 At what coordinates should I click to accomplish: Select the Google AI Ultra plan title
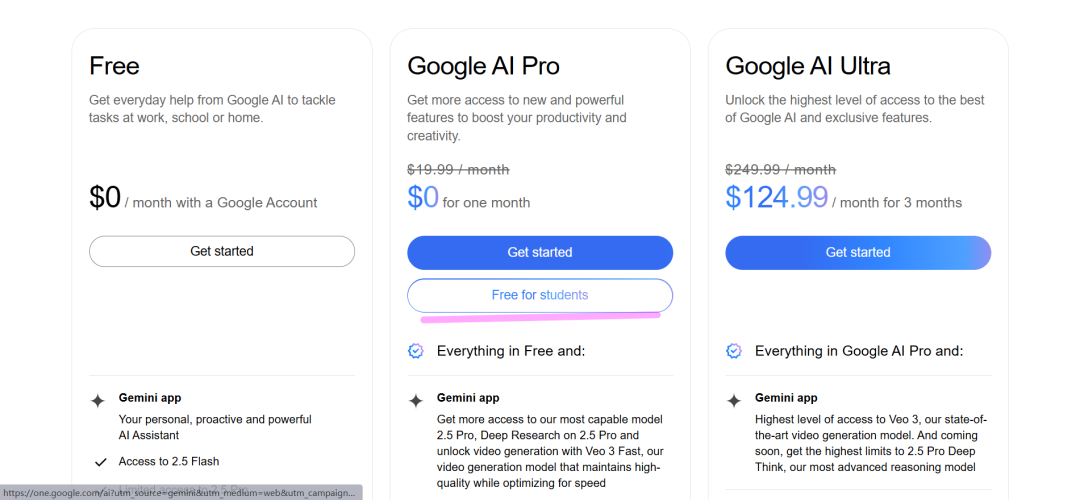(808, 66)
